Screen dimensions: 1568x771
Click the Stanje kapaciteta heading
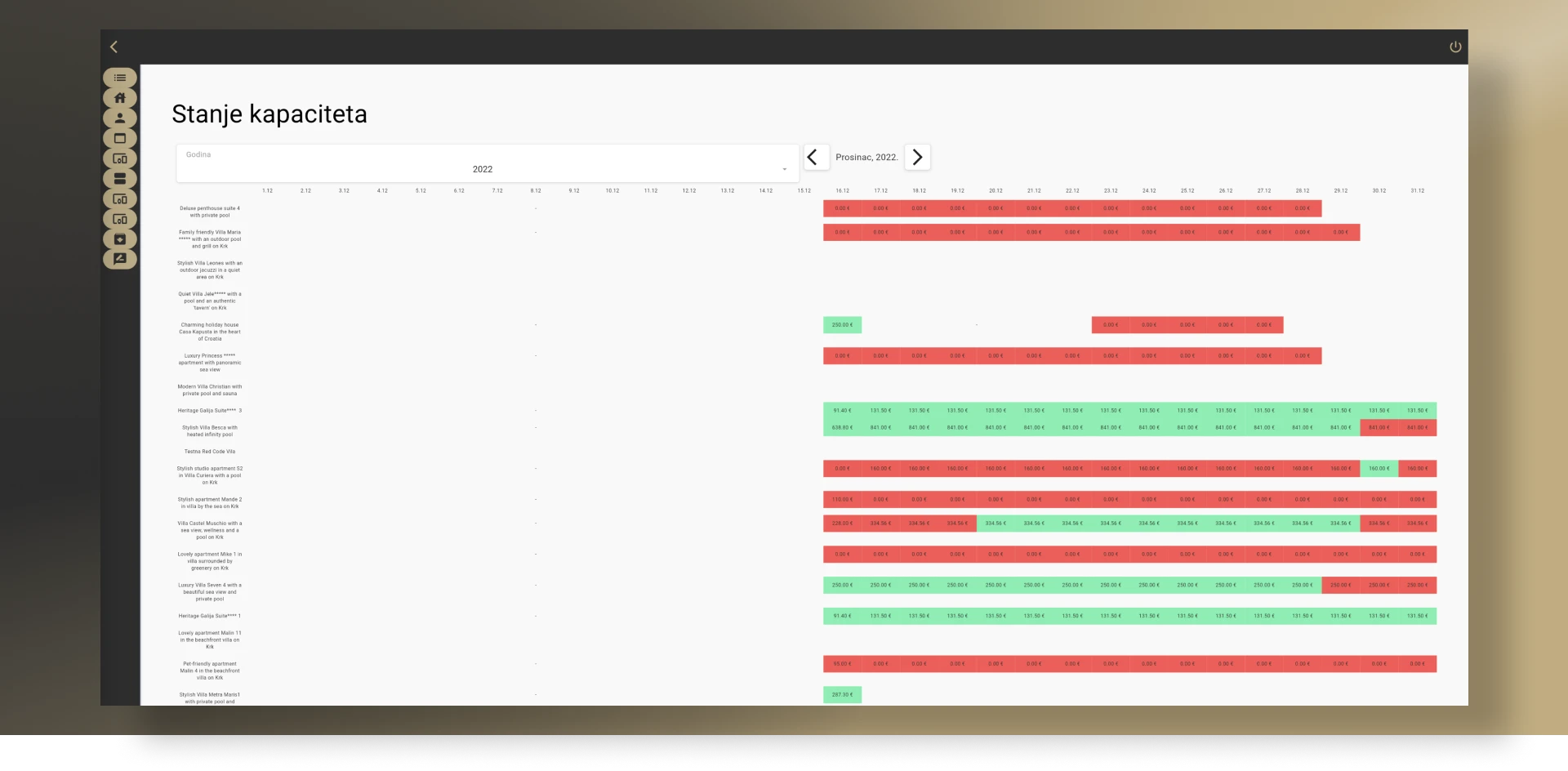[269, 114]
